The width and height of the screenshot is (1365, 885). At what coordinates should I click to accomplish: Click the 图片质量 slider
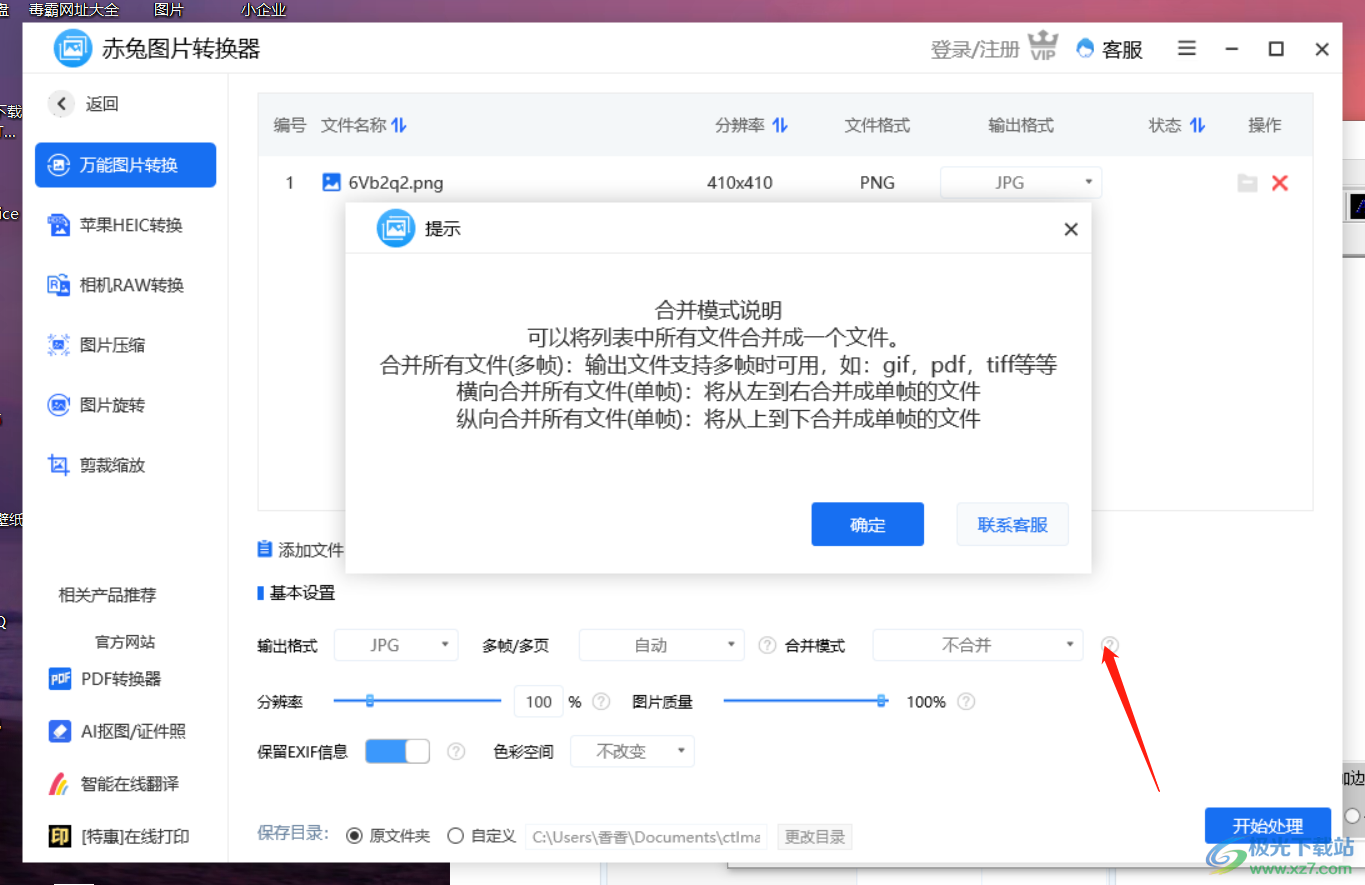805,701
